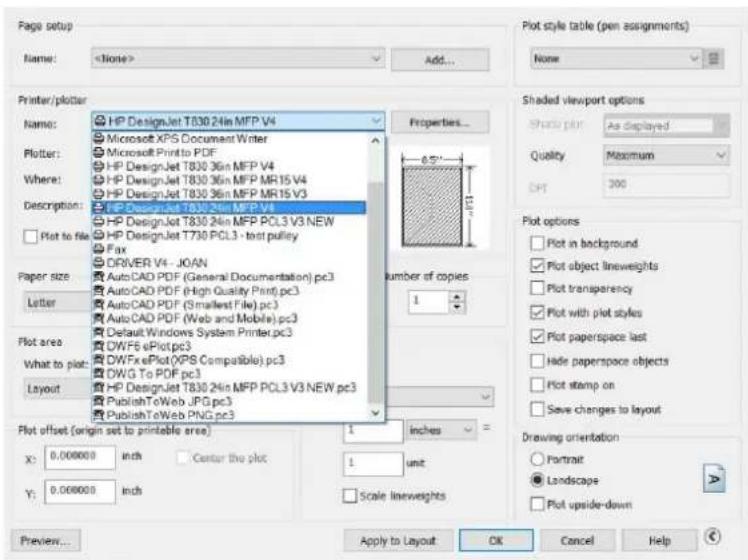Viewport: 748px width, 560px height.
Task: Open Page setup Name dropdown
Action: click(238, 59)
